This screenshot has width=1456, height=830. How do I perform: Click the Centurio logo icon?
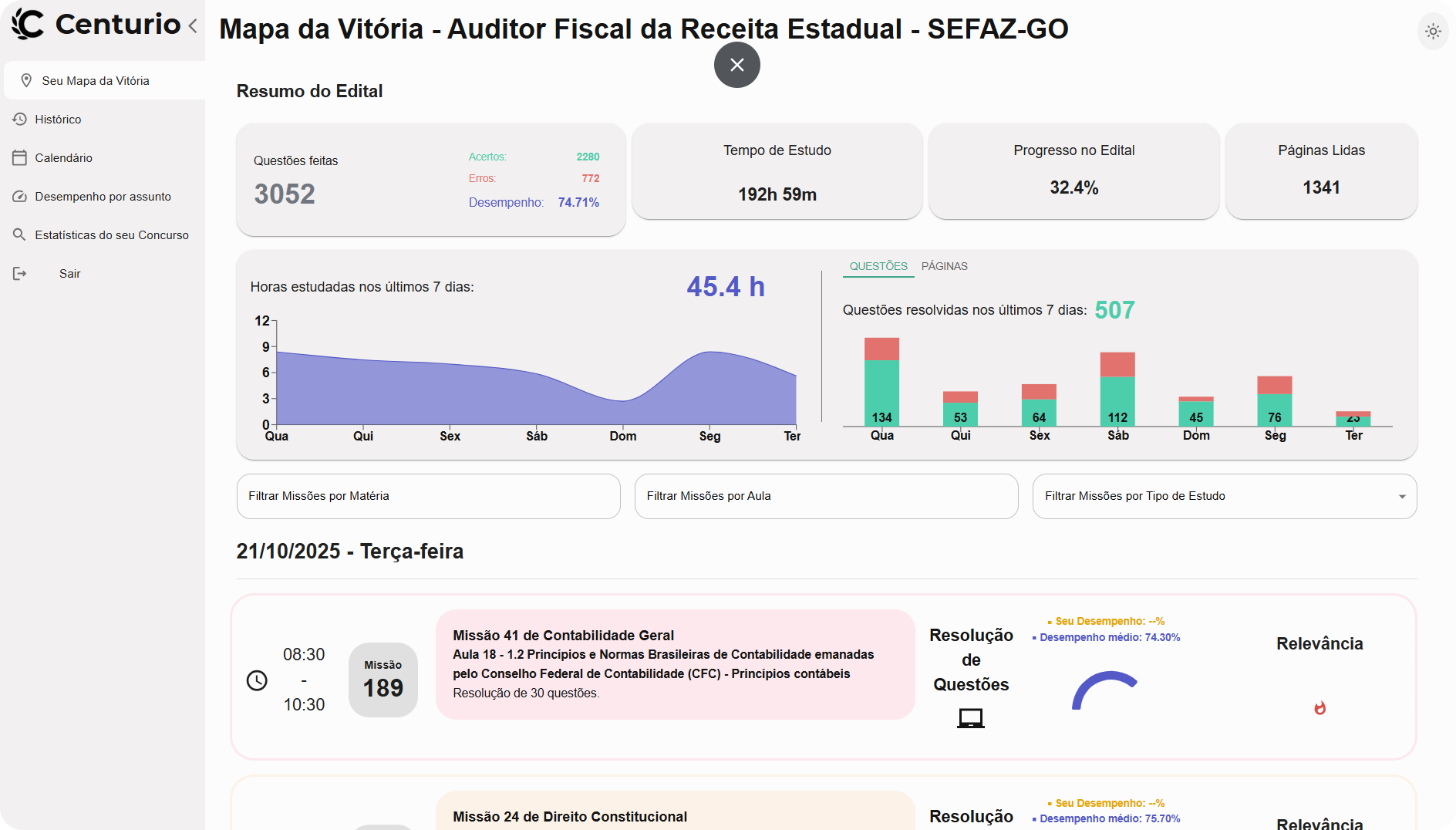pos(29,24)
